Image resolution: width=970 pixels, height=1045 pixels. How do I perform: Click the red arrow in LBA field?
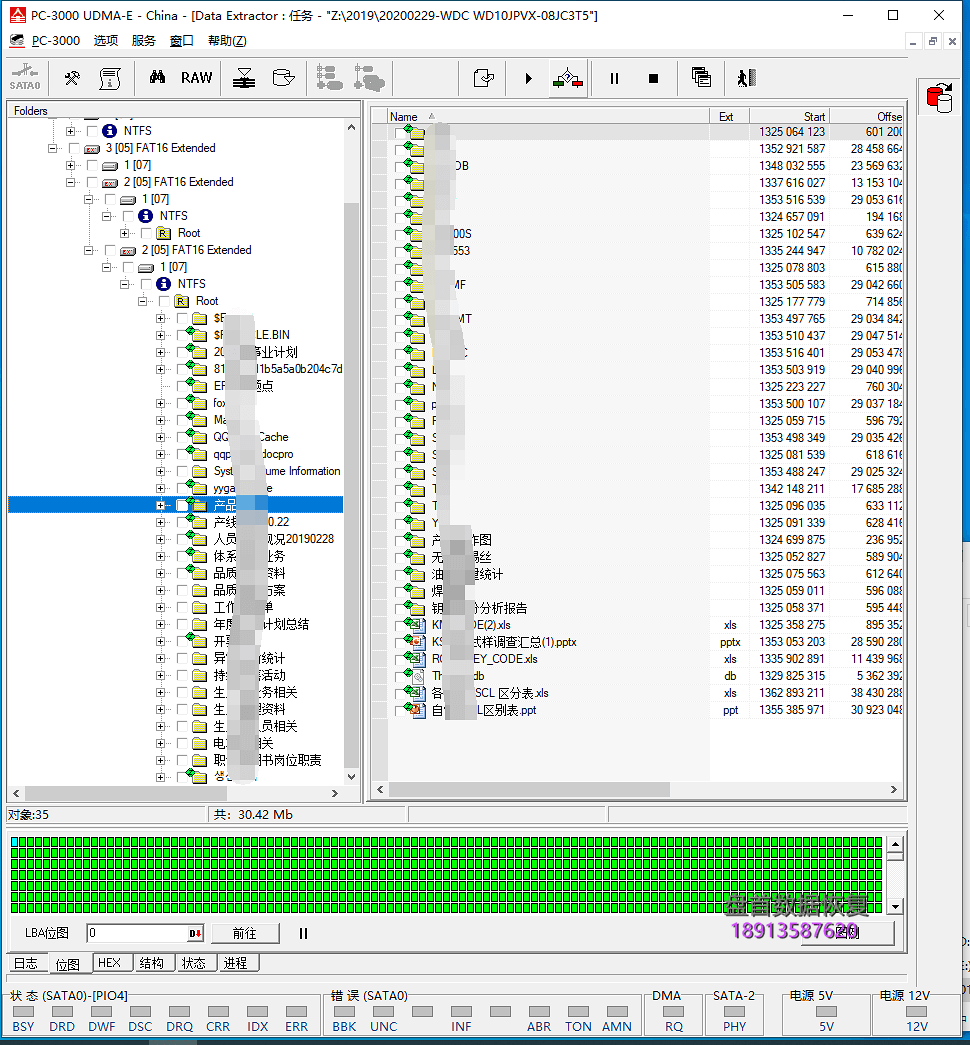point(195,933)
